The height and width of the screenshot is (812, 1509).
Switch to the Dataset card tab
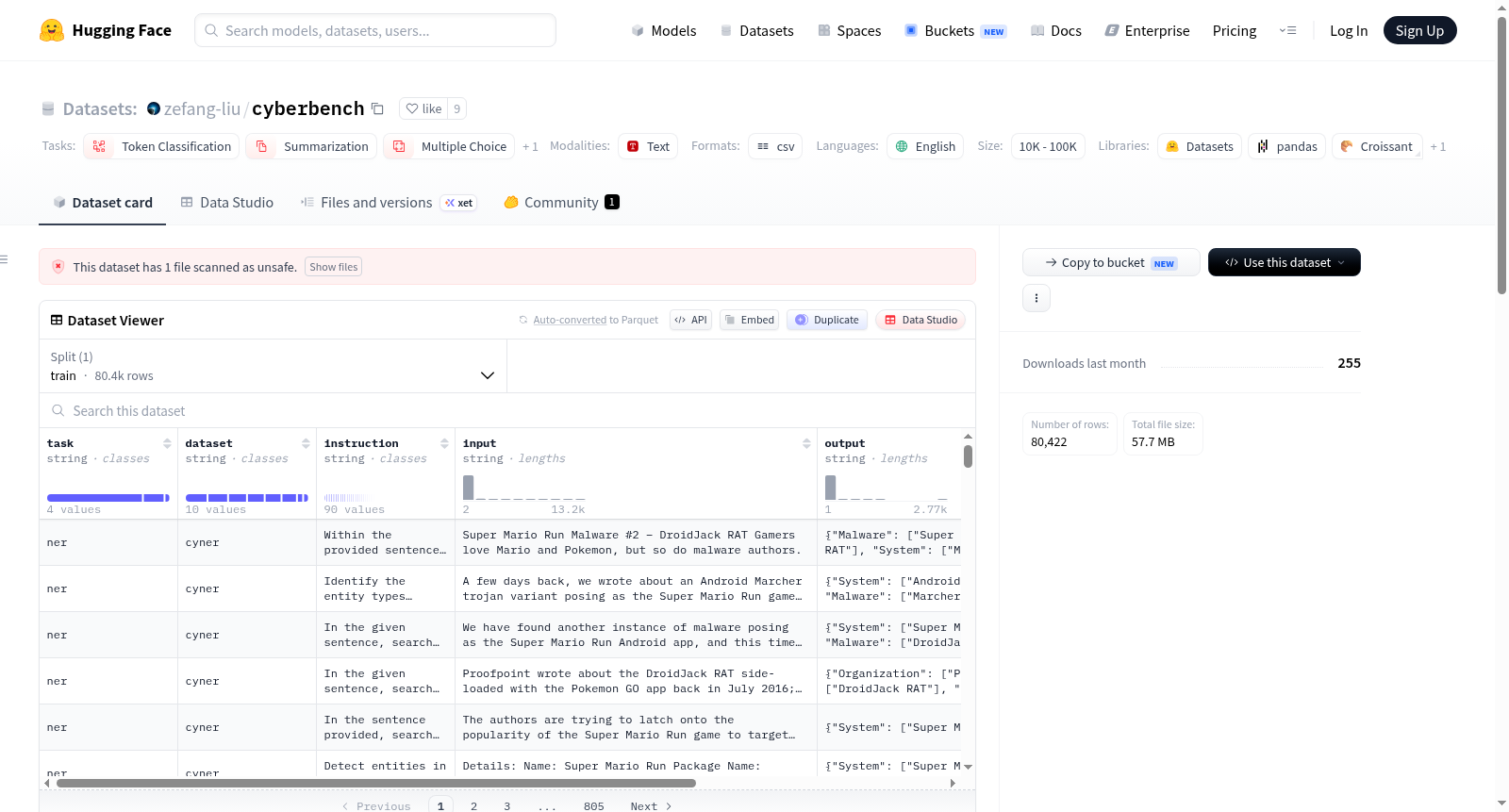(x=102, y=202)
